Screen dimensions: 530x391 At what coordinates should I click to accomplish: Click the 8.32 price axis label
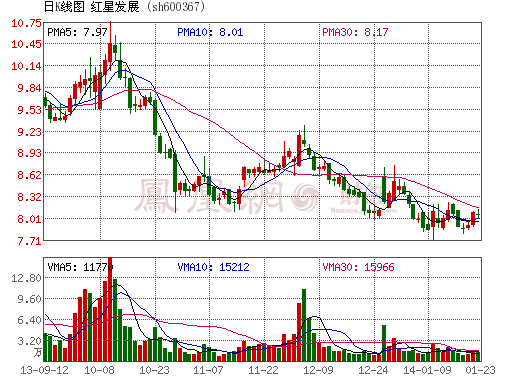coord(29,197)
